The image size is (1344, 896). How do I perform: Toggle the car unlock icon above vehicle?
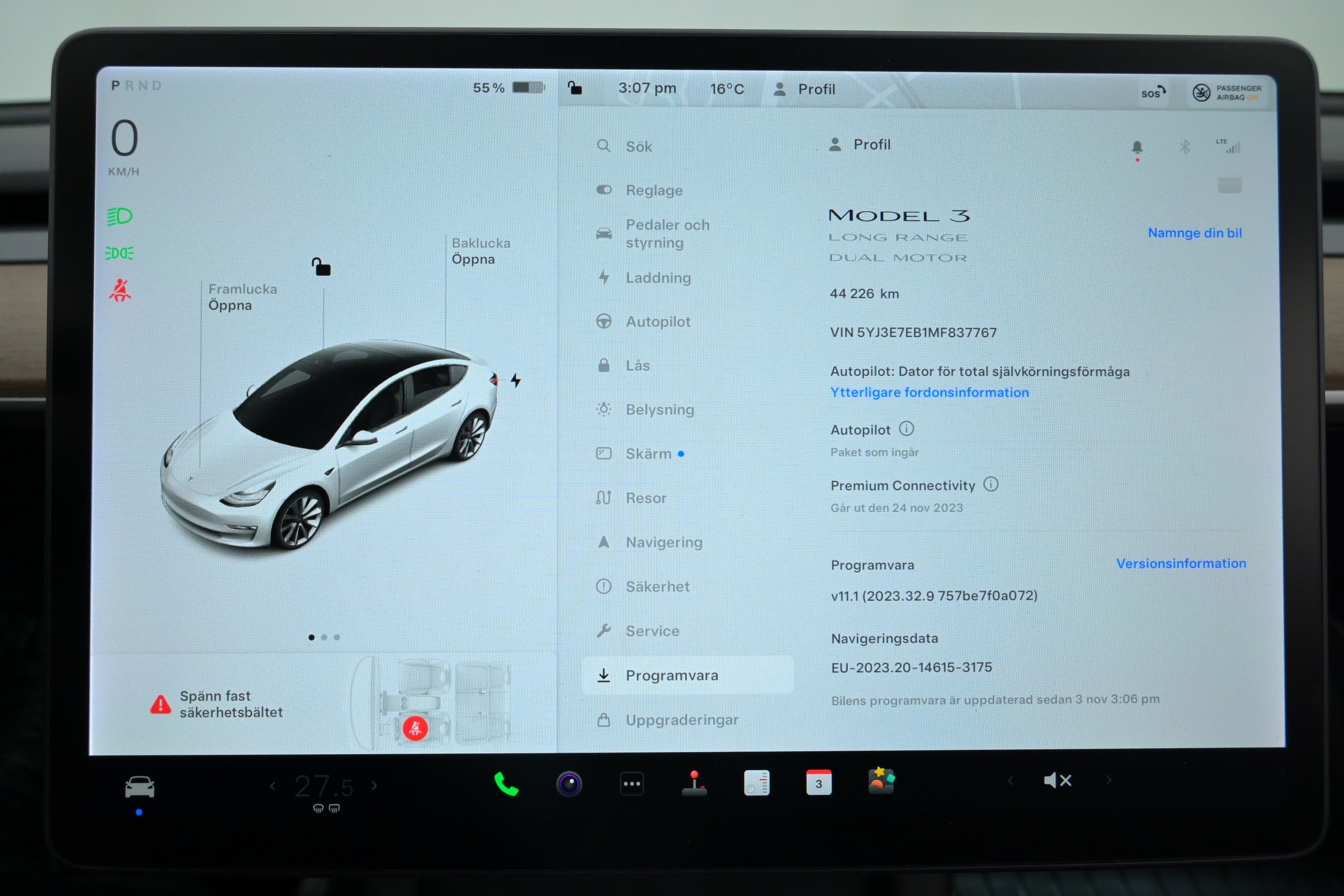pyautogui.click(x=320, y=266)
